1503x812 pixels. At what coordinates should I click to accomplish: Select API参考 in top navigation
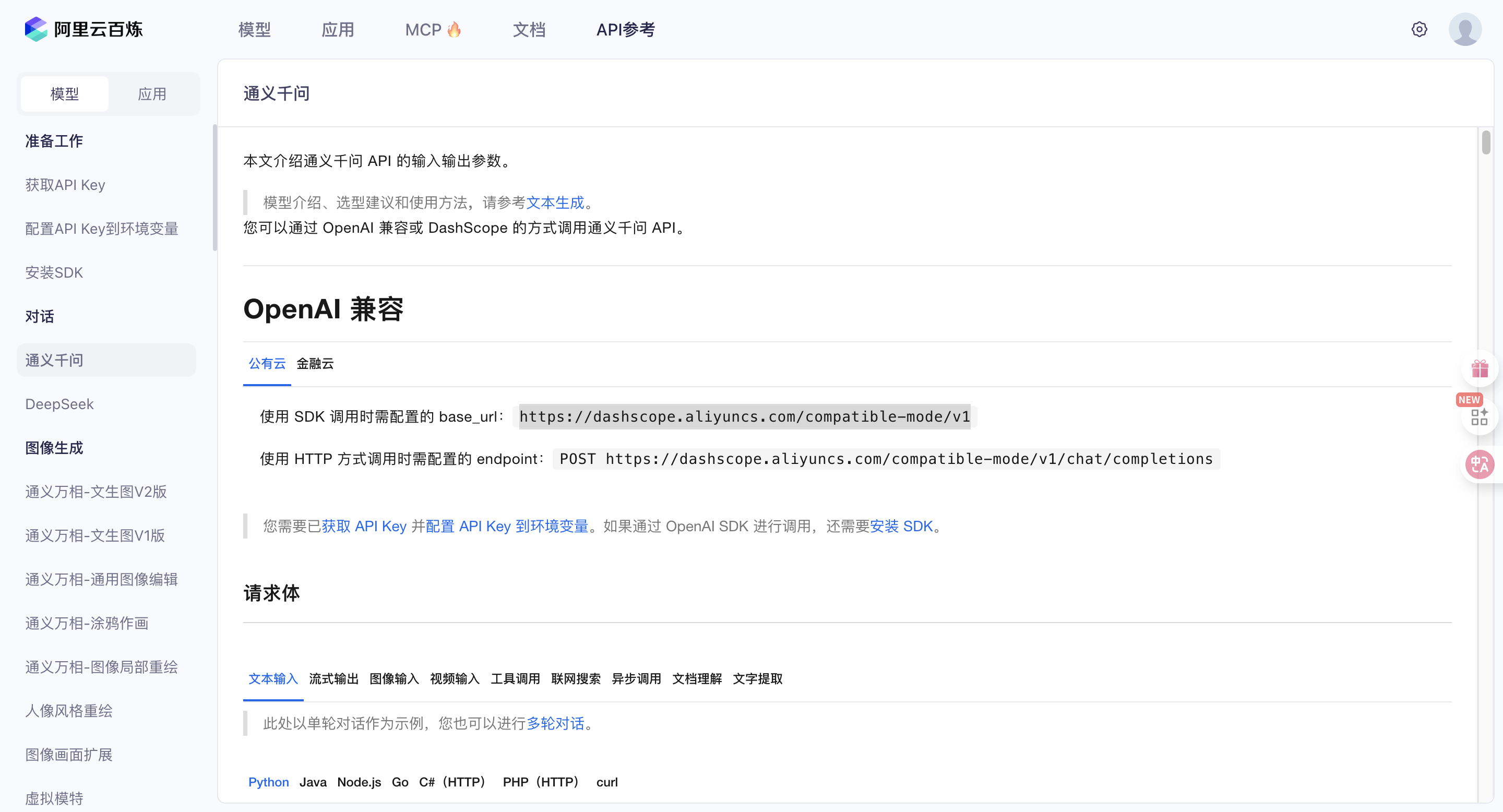coord(626,29)
